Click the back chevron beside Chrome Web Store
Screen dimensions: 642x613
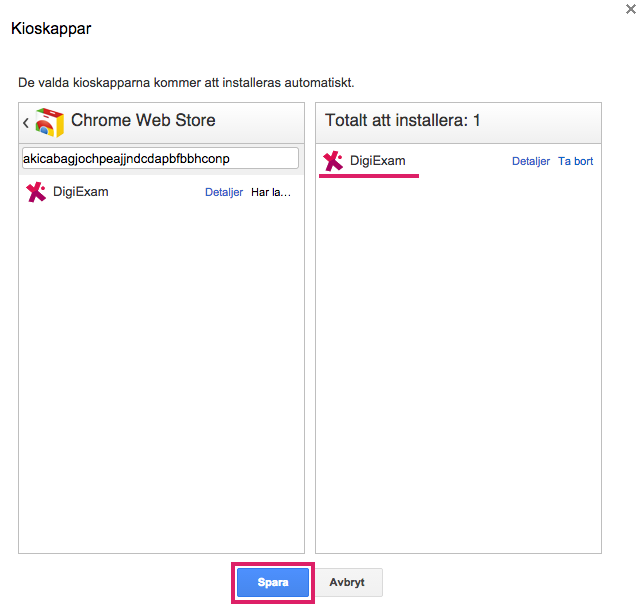coord(26,122)
